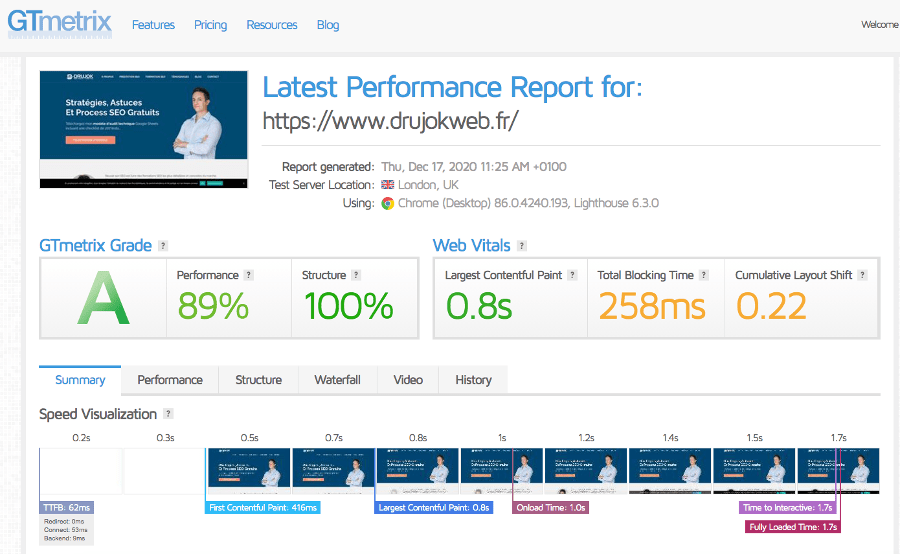Click the Chrome browser icon
Screen dimensions: 900x554
pos(388,203)
